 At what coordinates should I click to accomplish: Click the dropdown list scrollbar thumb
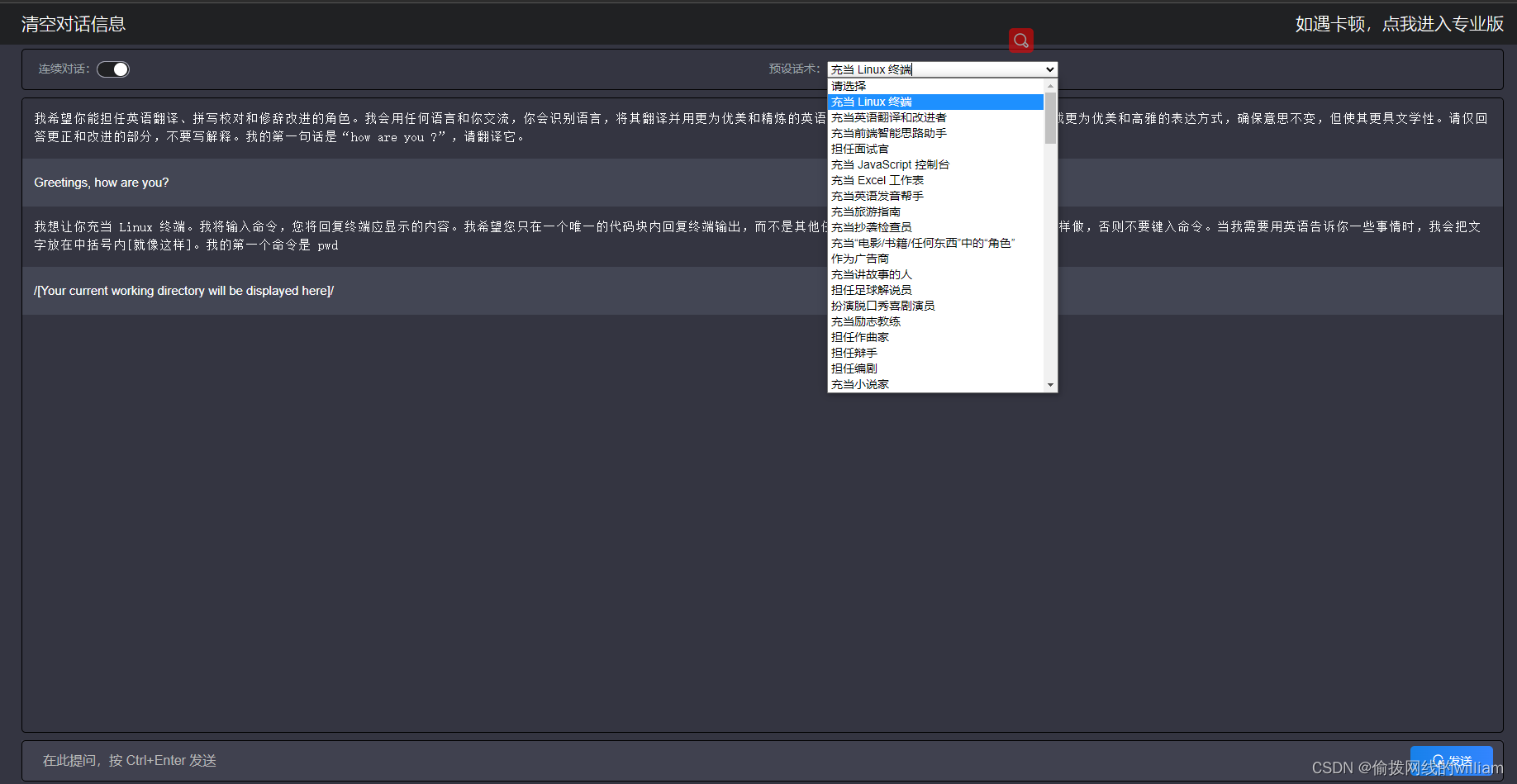click(1050, 118)
